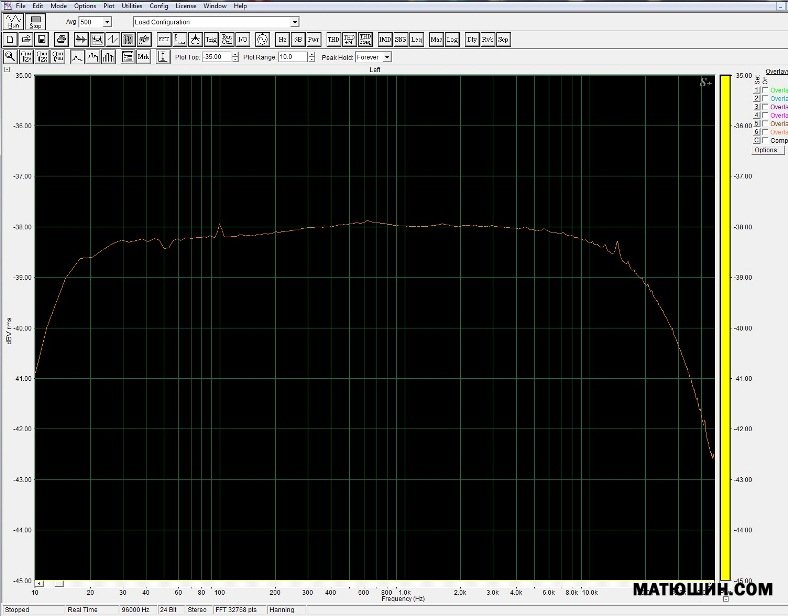Open the Utilities menu
The height and width of the screenshot is (616, 788).
[x=132, y=6]
